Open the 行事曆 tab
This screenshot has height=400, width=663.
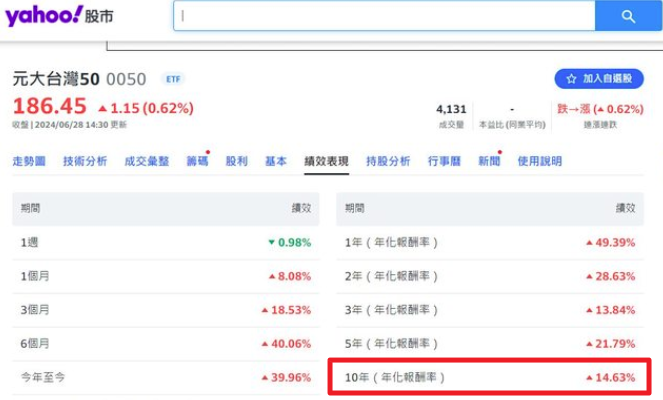(x=444, y=161)
